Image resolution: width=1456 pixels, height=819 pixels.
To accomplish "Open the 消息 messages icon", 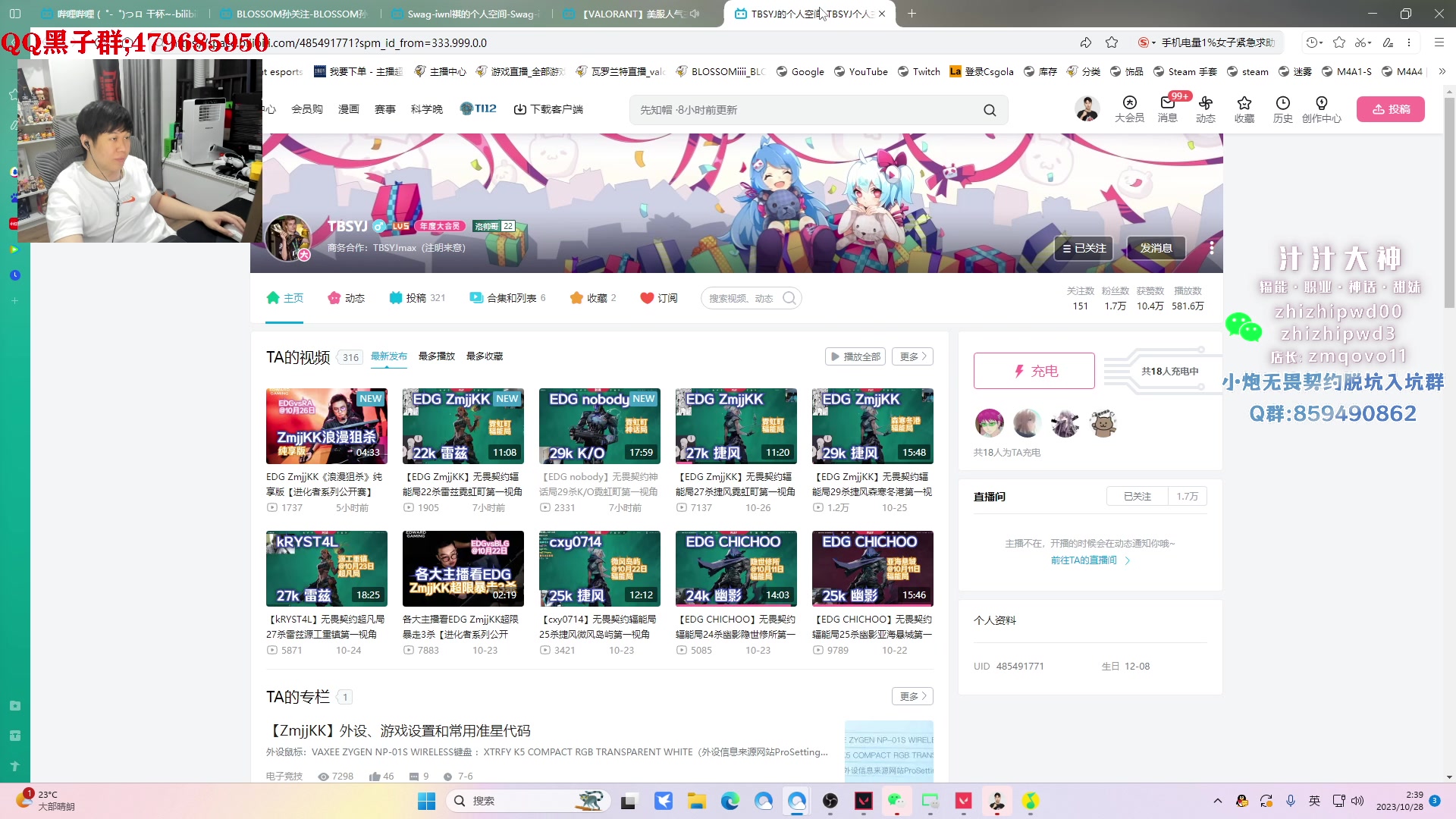I will coord(1168,109).
